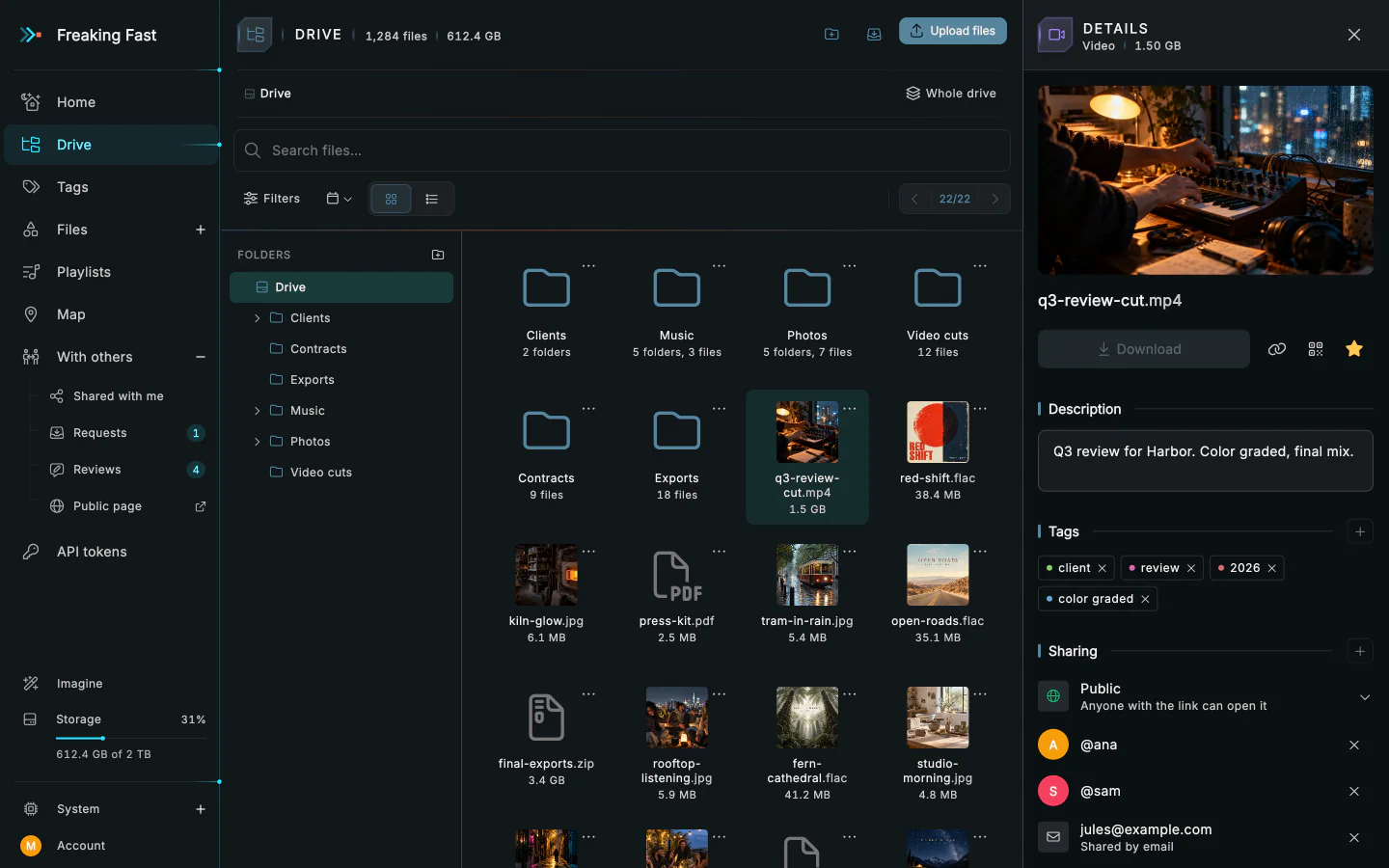This screenshot has width=1389, height=868.
Task: Remove sharing with @ana
Action: (x=1354, y=746)
